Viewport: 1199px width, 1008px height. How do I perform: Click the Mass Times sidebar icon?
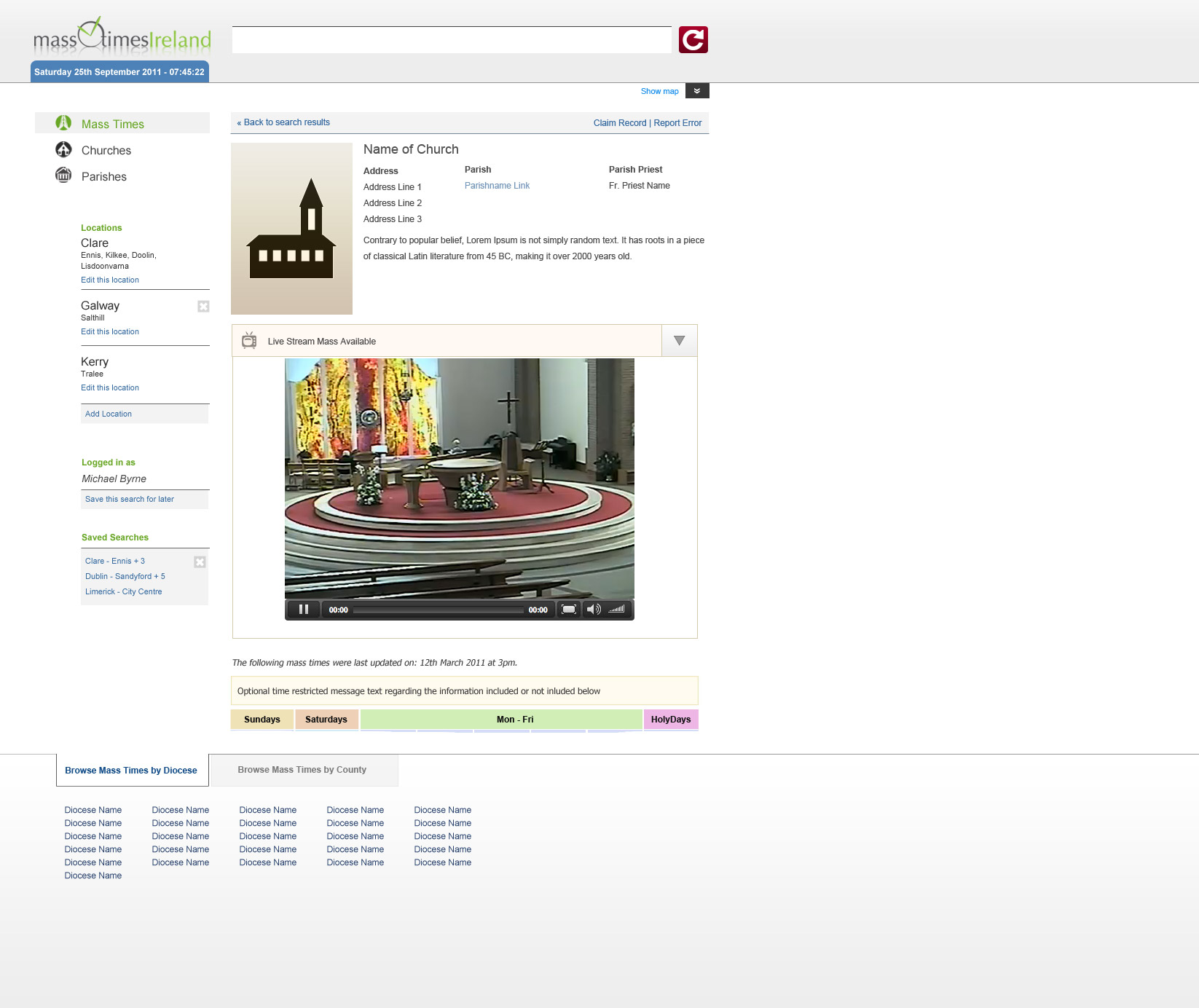pyautogui.click(x=64, y=123)
